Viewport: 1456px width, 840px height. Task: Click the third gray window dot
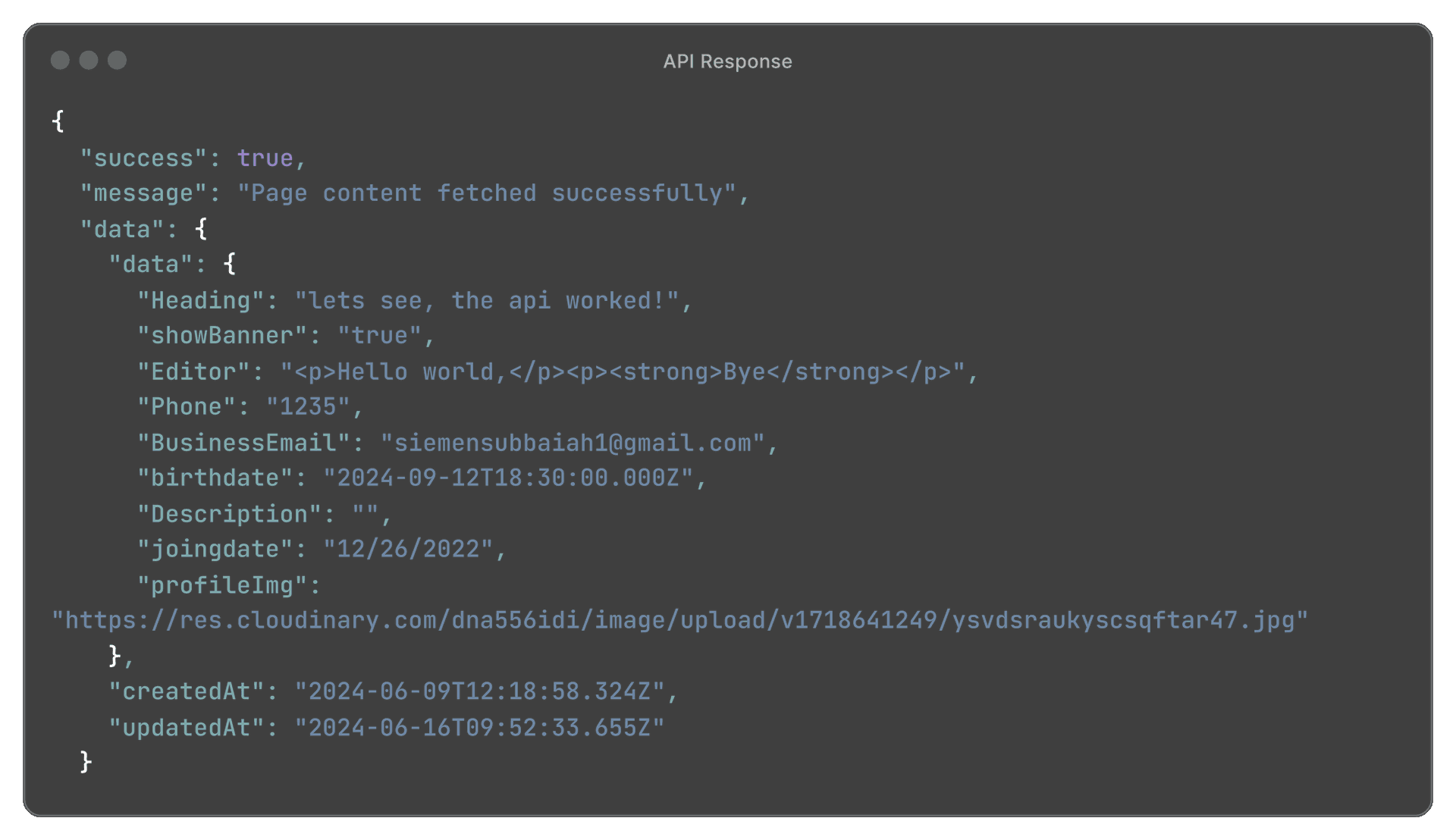[117, 60]
